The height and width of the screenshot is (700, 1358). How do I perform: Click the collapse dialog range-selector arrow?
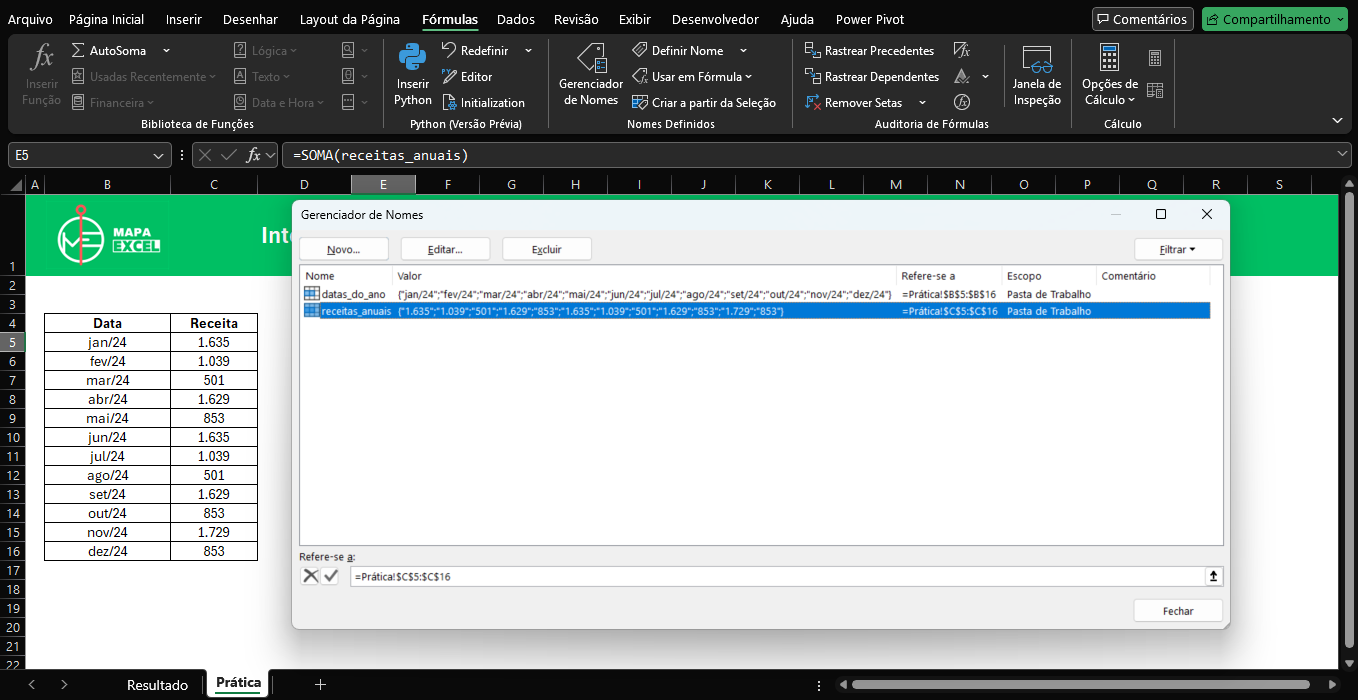point(1214,576)
